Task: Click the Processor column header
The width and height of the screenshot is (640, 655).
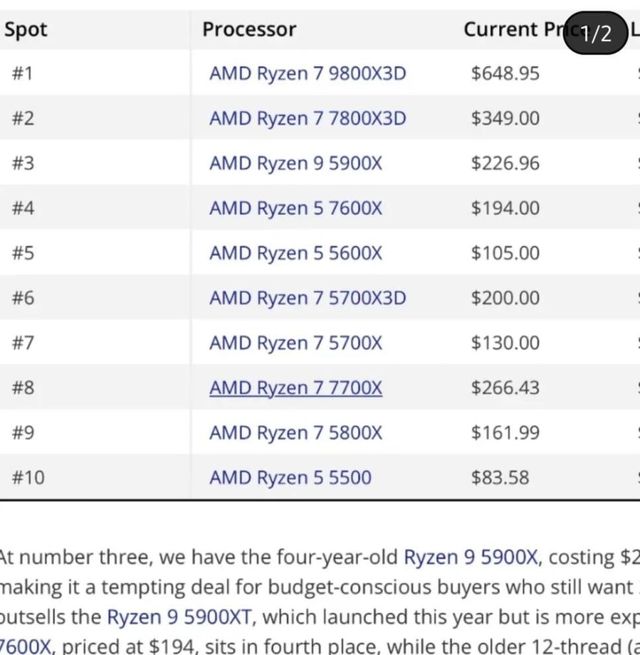Action: click(249, 30)
